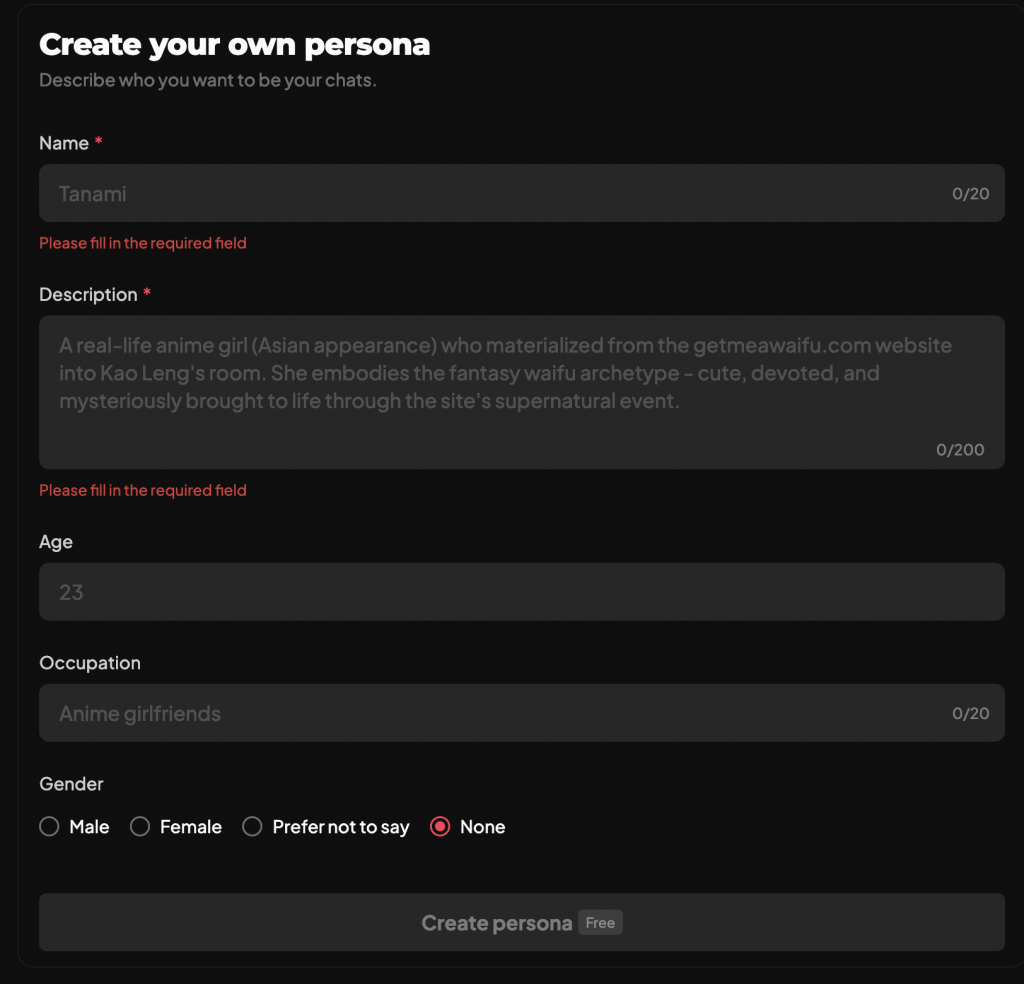Click the 0/200 character counter

[x=960, y=450]
